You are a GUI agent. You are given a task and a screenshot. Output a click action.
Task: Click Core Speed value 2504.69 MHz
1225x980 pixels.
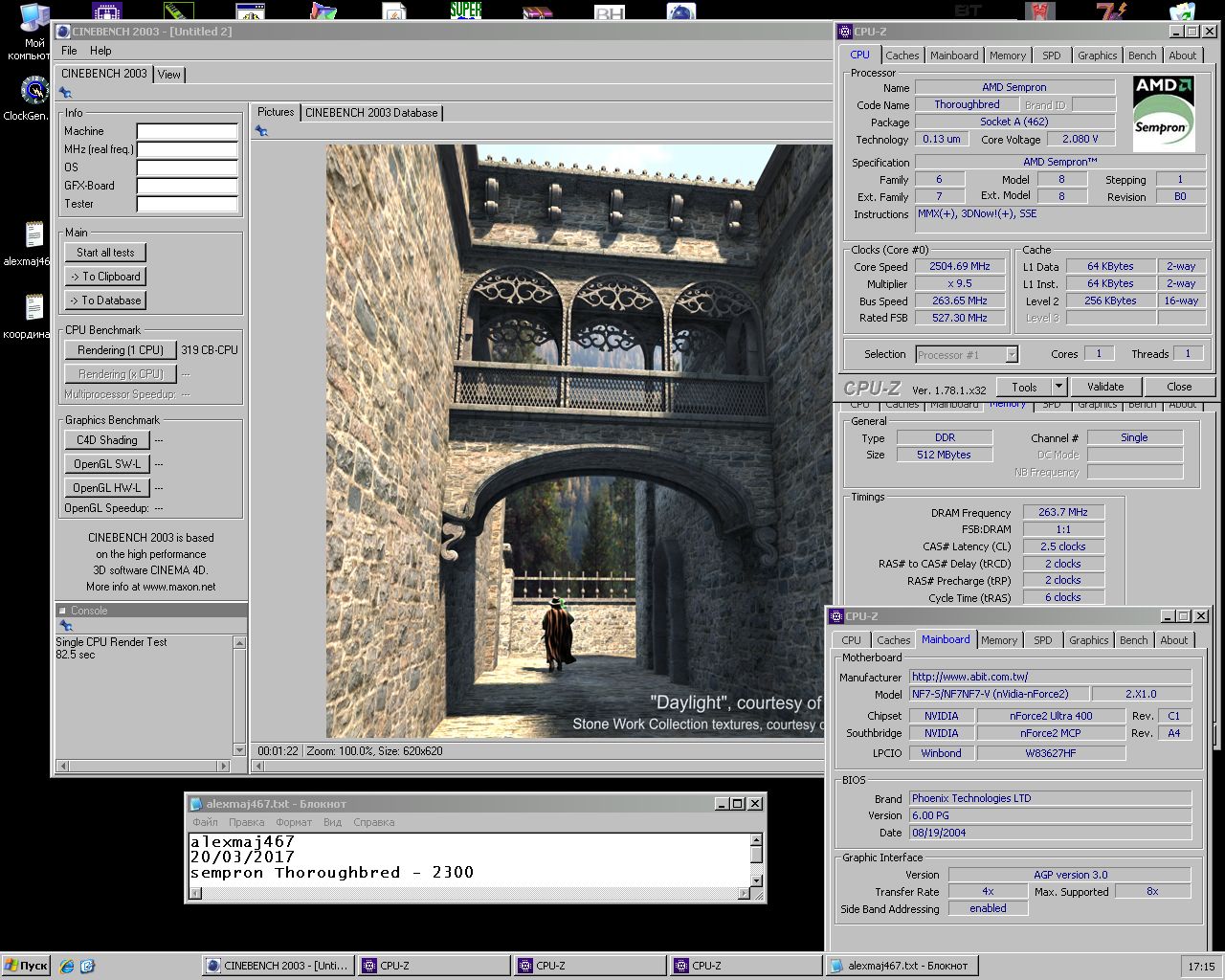960,267
